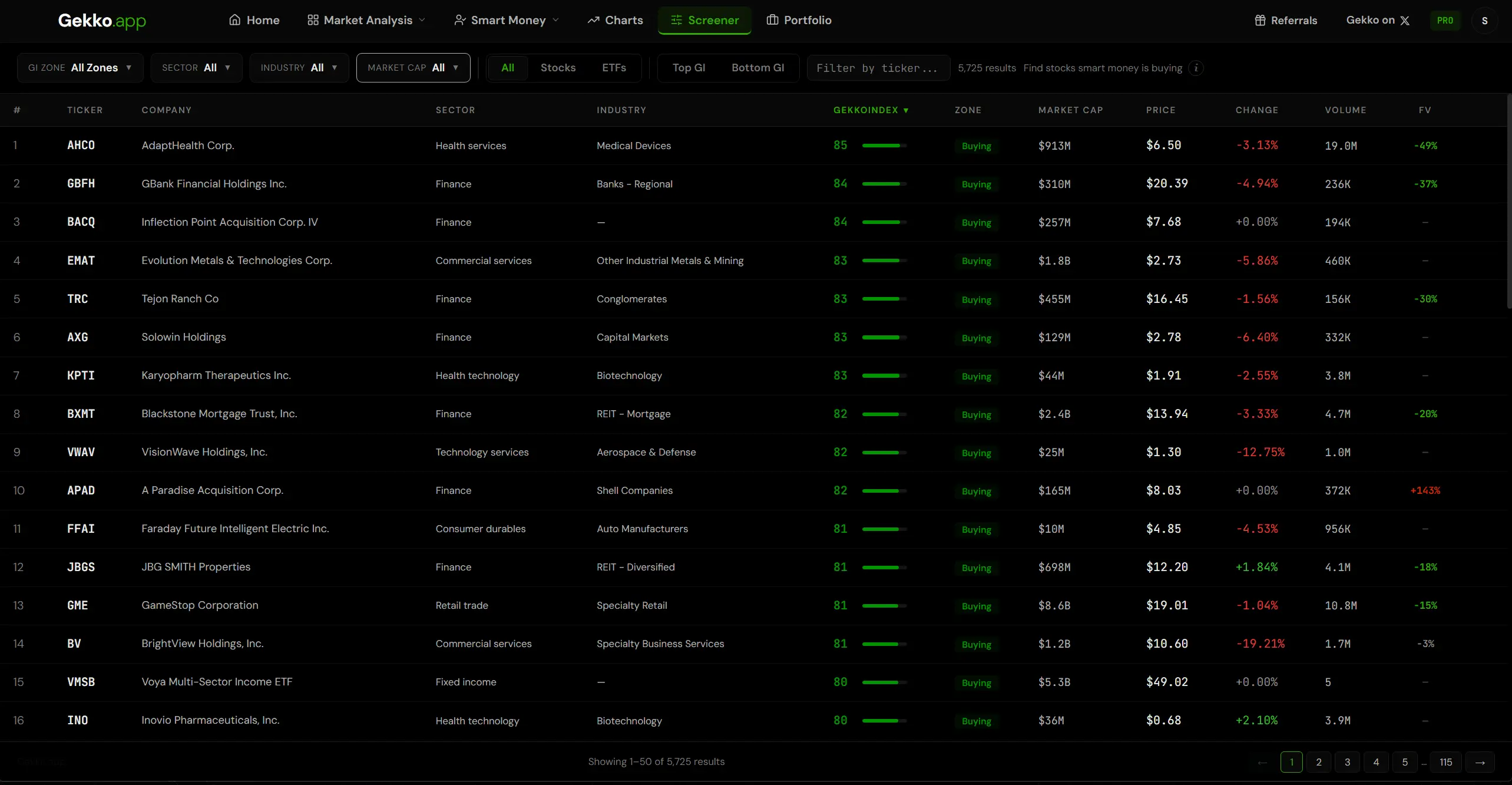Sort by the Market Cap column header

1070,110
